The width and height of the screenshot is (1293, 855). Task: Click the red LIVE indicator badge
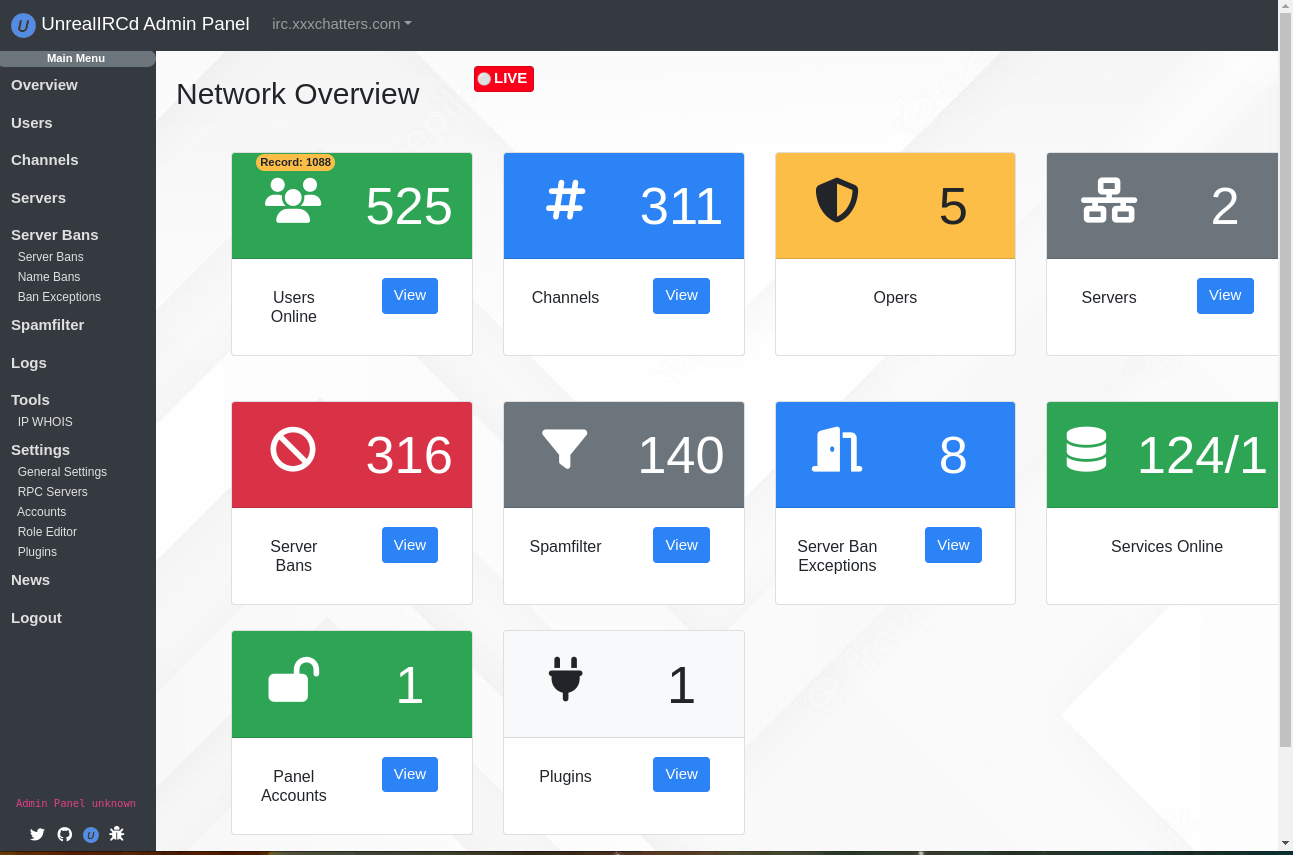[504, 78]
